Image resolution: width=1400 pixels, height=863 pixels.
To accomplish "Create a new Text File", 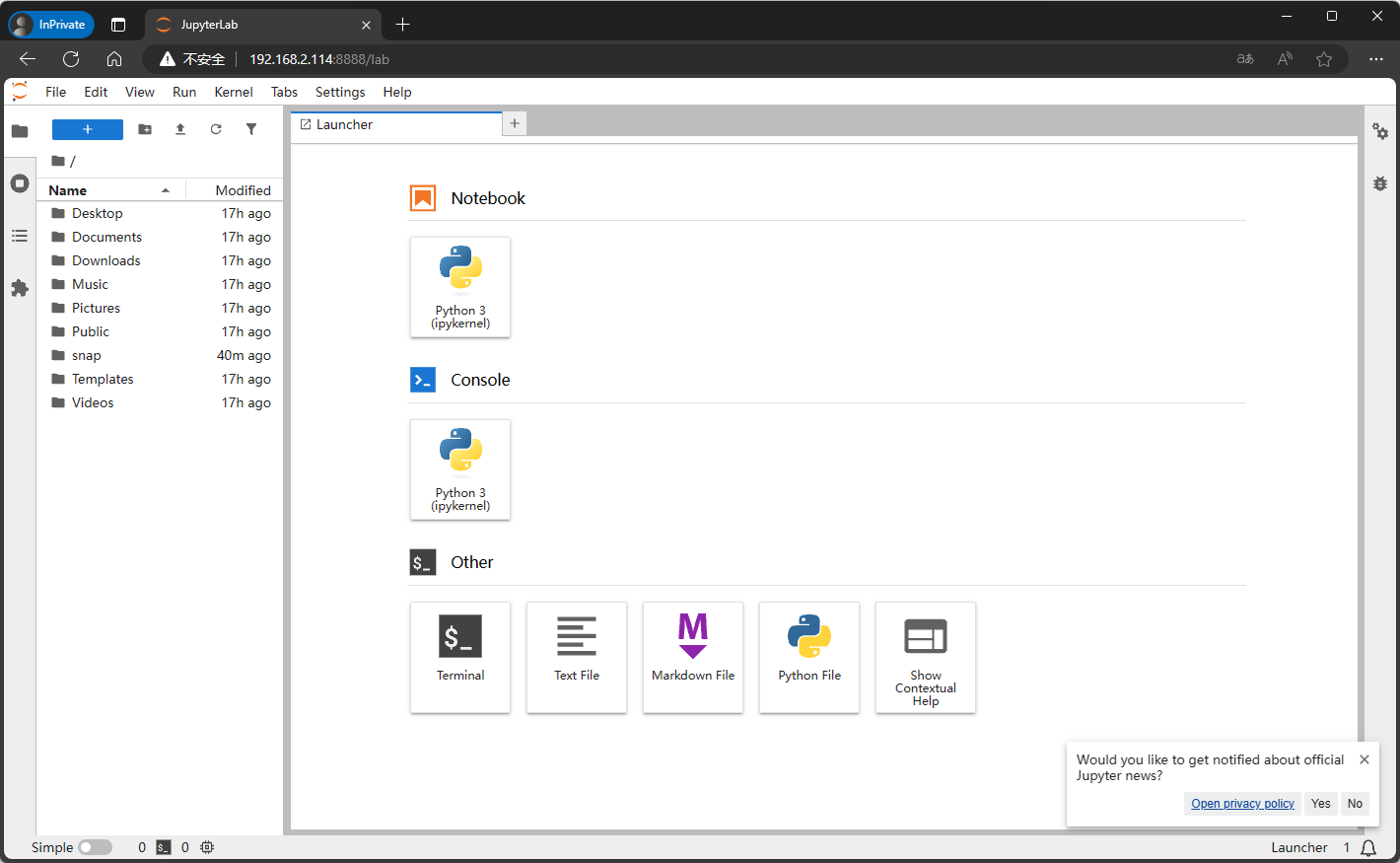I will (x=577, y=657).
